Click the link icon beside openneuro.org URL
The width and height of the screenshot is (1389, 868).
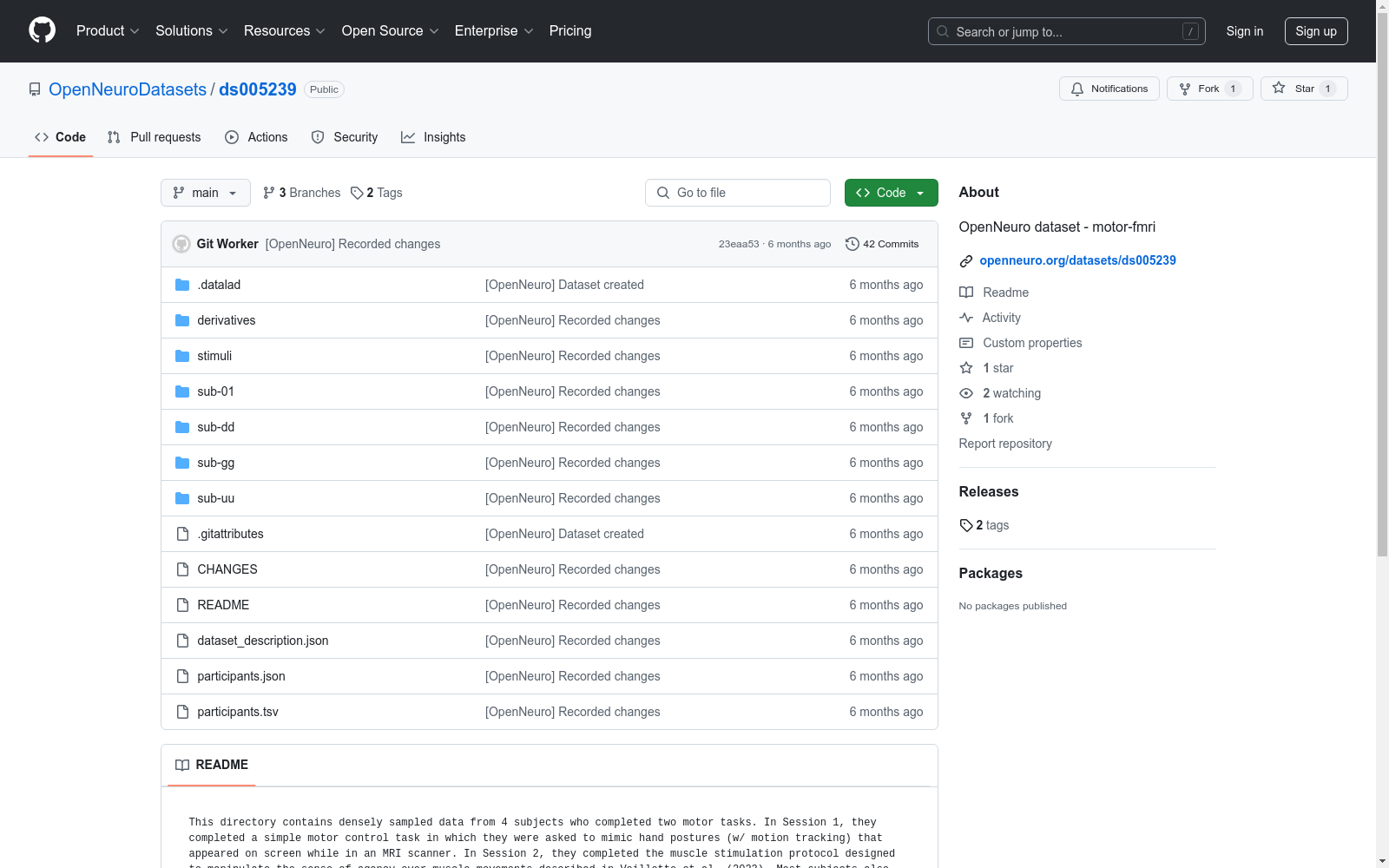point(966,261)
